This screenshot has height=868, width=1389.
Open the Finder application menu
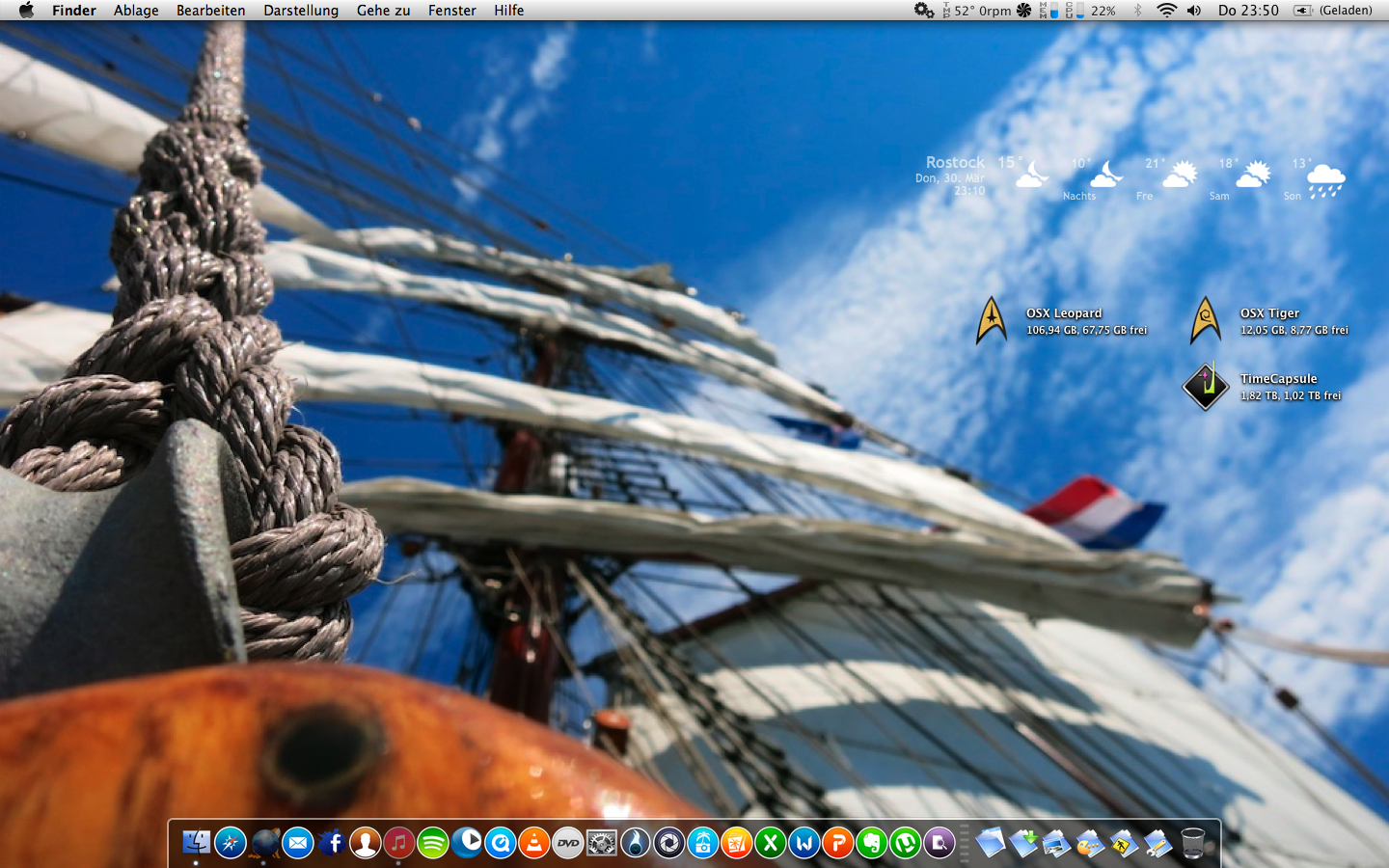(x=74, y=11)
